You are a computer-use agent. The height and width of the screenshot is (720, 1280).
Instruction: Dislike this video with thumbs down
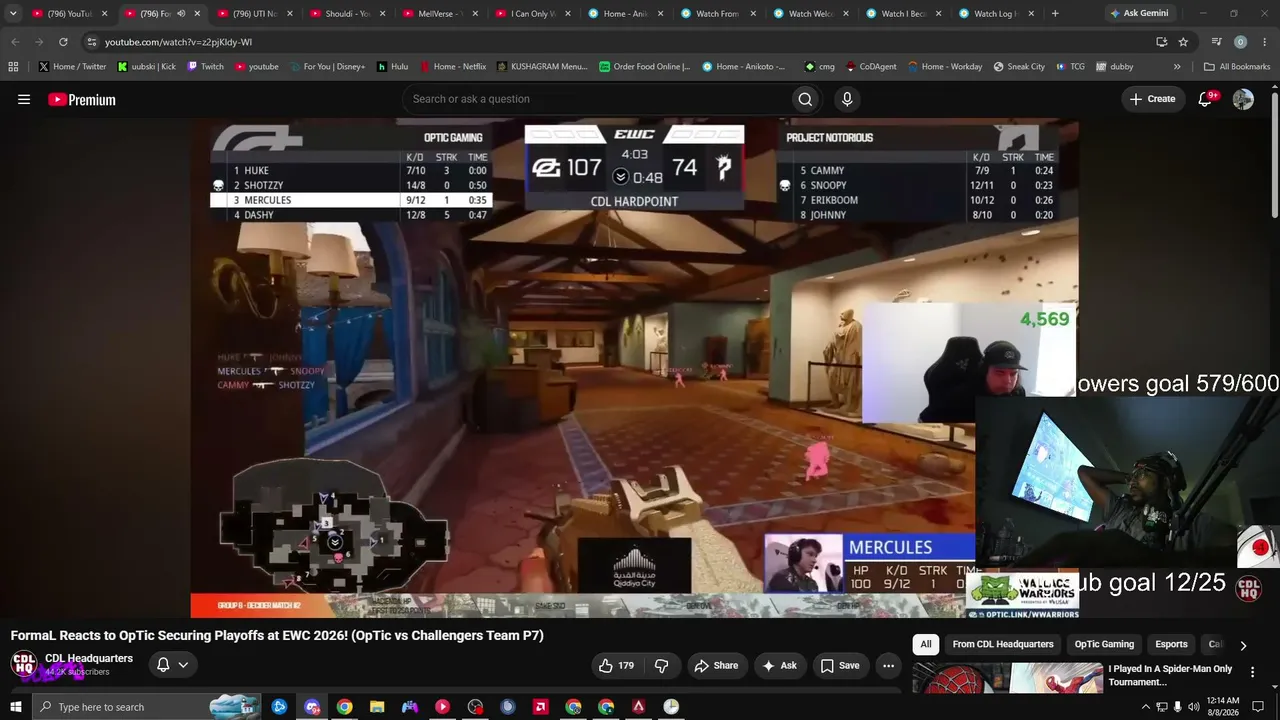pyautogui.click(x=661, y=665)
